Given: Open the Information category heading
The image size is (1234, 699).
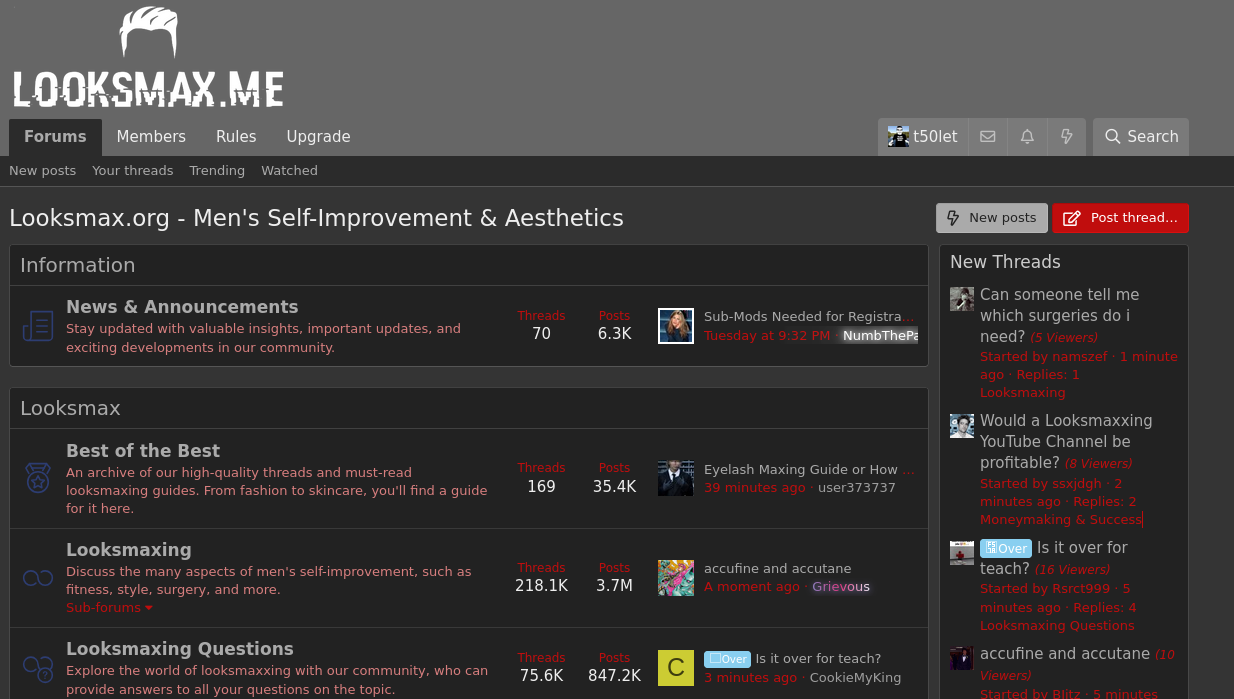Looking at the screenshot, I should (78, 265).
